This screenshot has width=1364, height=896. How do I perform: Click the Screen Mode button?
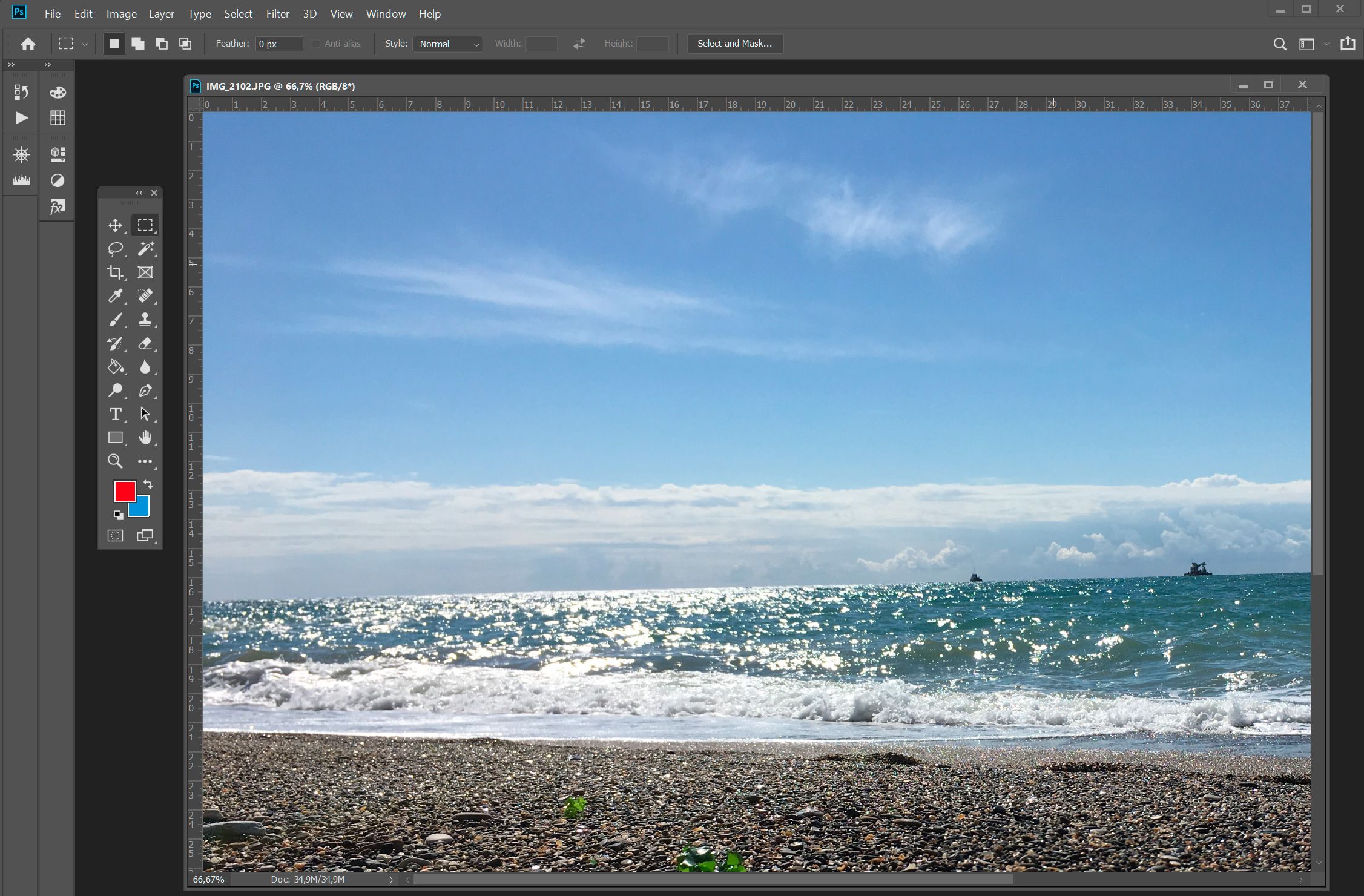145,535
